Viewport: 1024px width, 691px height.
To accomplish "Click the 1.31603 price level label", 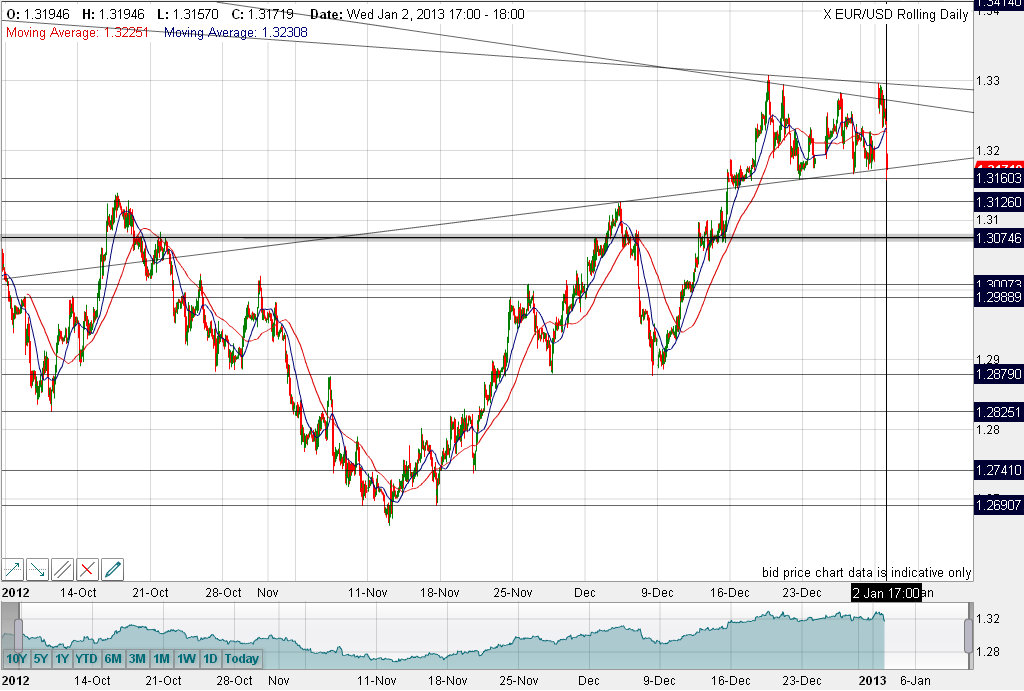I will coord(997,179).
